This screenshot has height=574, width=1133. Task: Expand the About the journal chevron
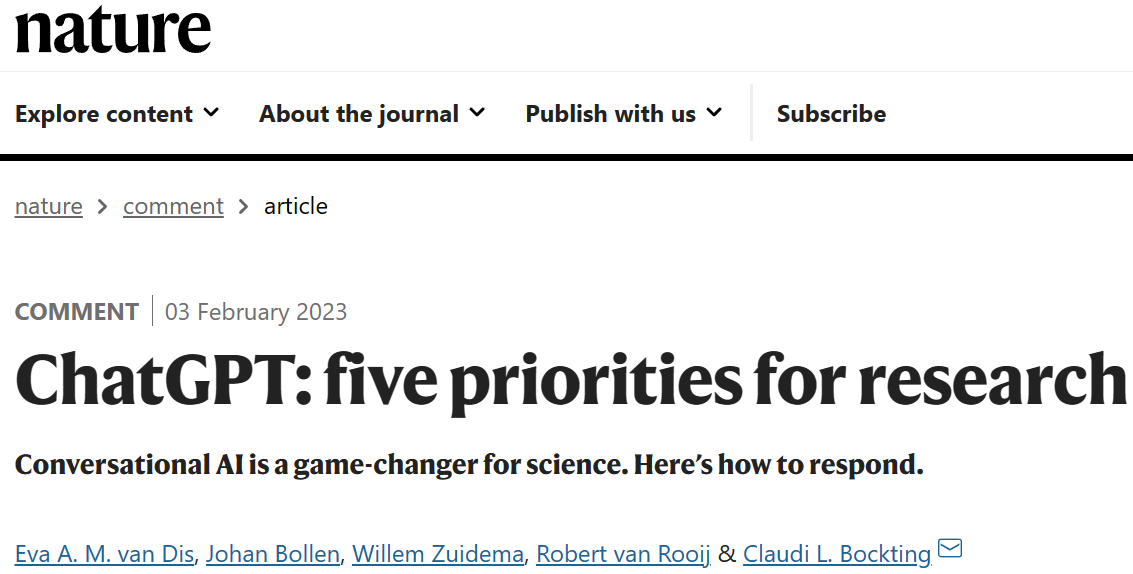point(477,113)
